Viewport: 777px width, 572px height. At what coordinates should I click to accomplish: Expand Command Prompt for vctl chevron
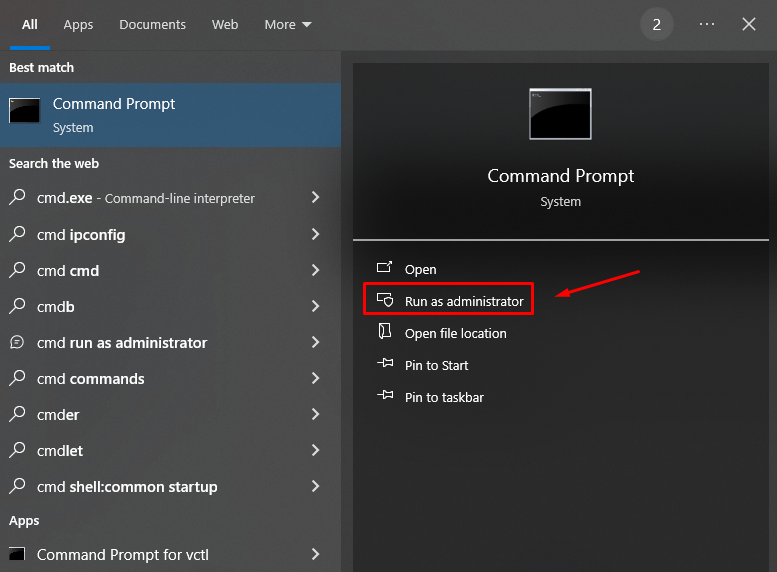point(315,554)
